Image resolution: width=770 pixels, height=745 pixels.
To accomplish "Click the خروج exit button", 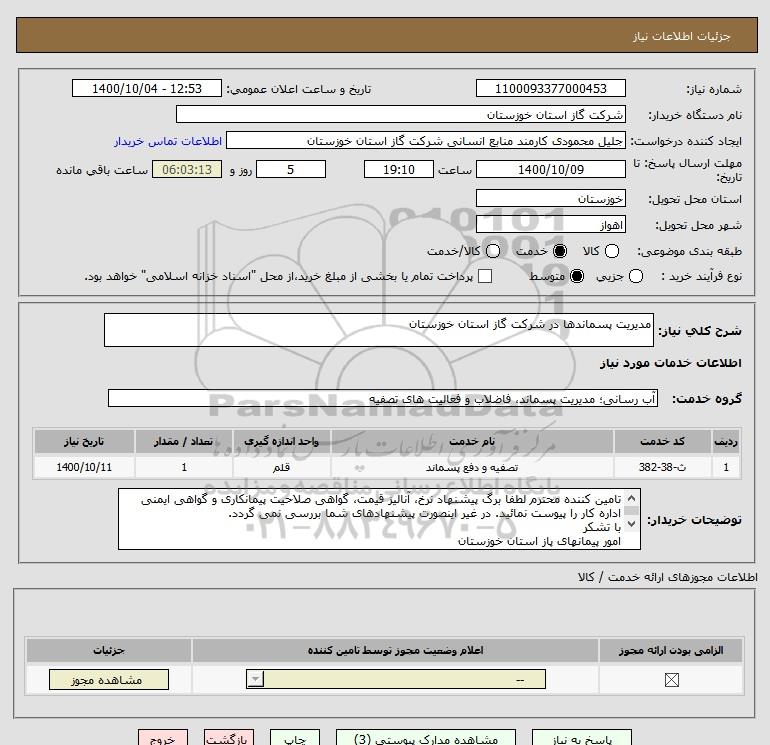I will [163, 739].
